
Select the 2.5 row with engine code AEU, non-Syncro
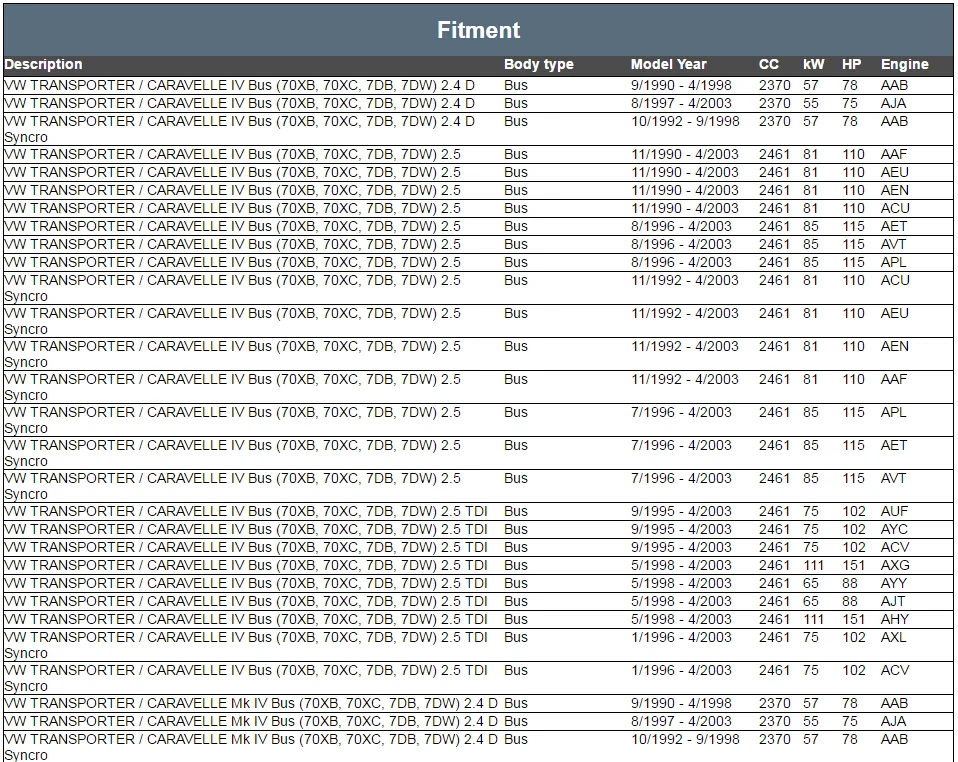(478, 172)
